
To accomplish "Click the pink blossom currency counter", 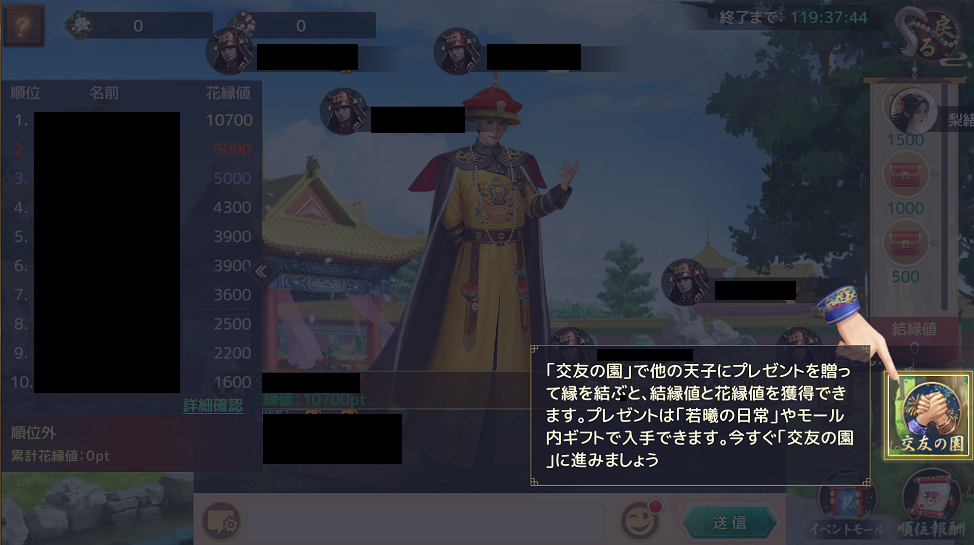I will pos(303,25).
